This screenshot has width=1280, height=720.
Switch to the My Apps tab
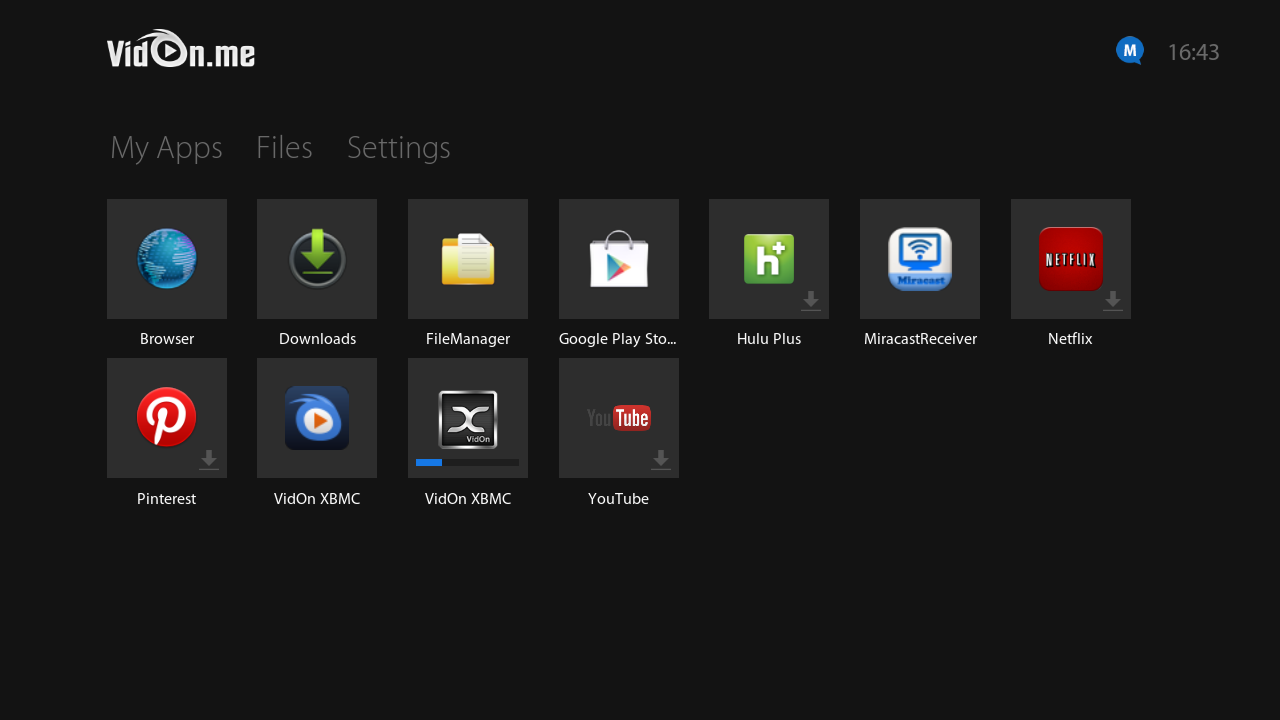click(166, 148)
